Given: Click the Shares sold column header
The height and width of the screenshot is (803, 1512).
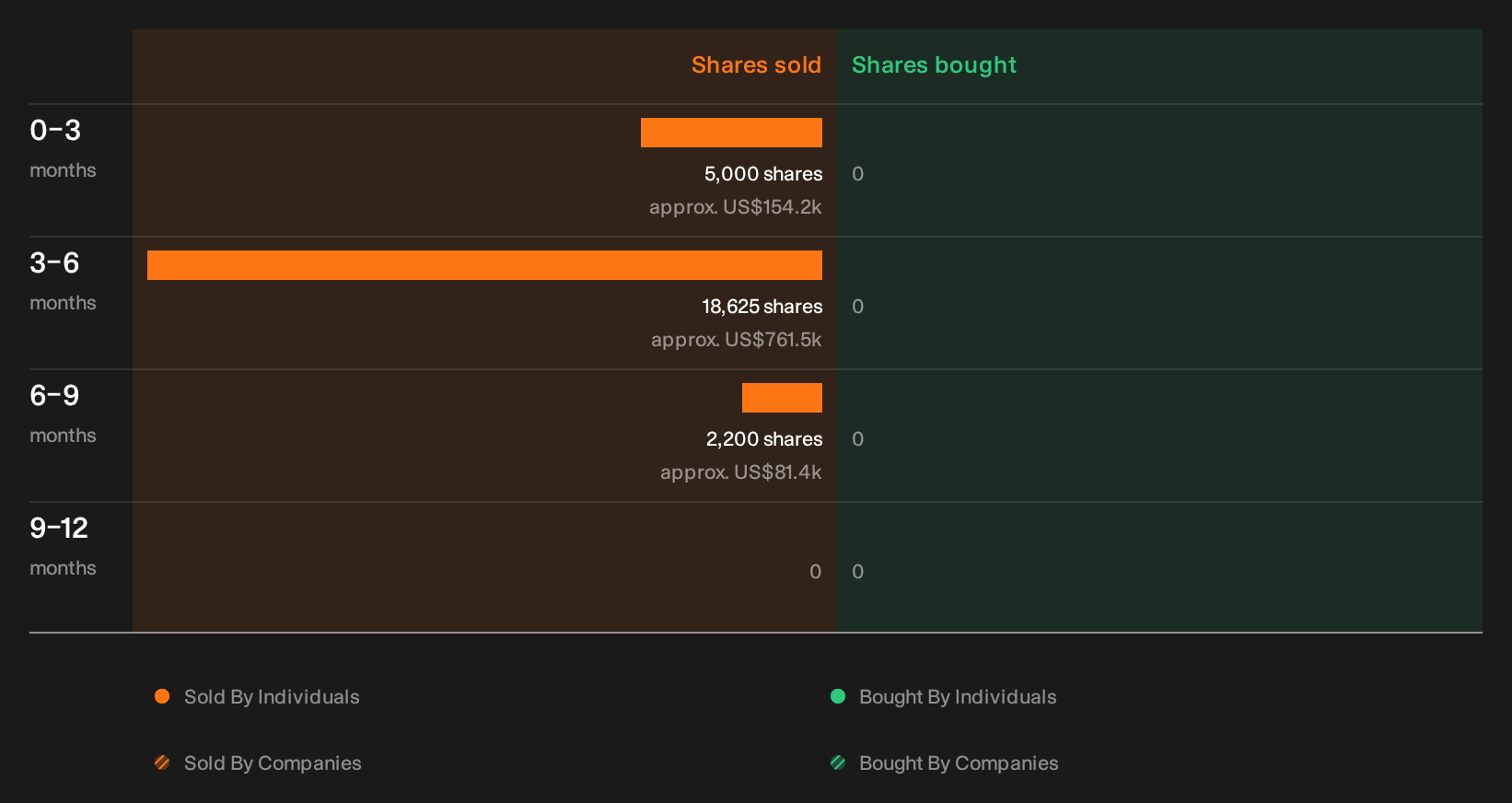Looking at the screenshot, I should 756,65.
